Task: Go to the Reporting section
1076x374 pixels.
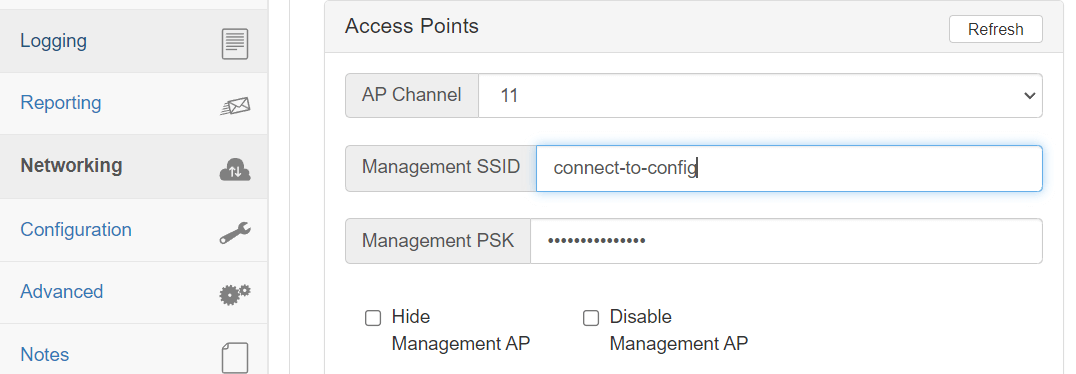Action: pyautogui.click(x=61, y=103)
